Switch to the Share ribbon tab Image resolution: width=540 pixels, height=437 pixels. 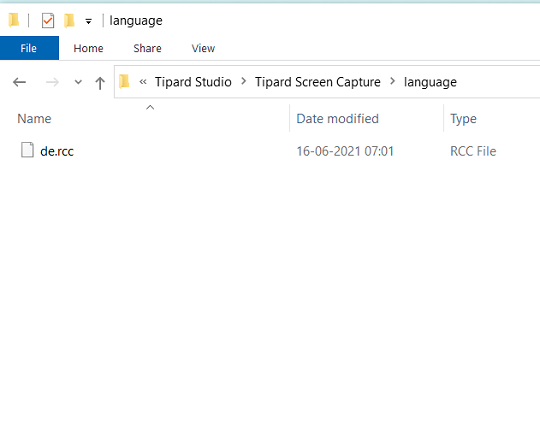coord(147,48)
